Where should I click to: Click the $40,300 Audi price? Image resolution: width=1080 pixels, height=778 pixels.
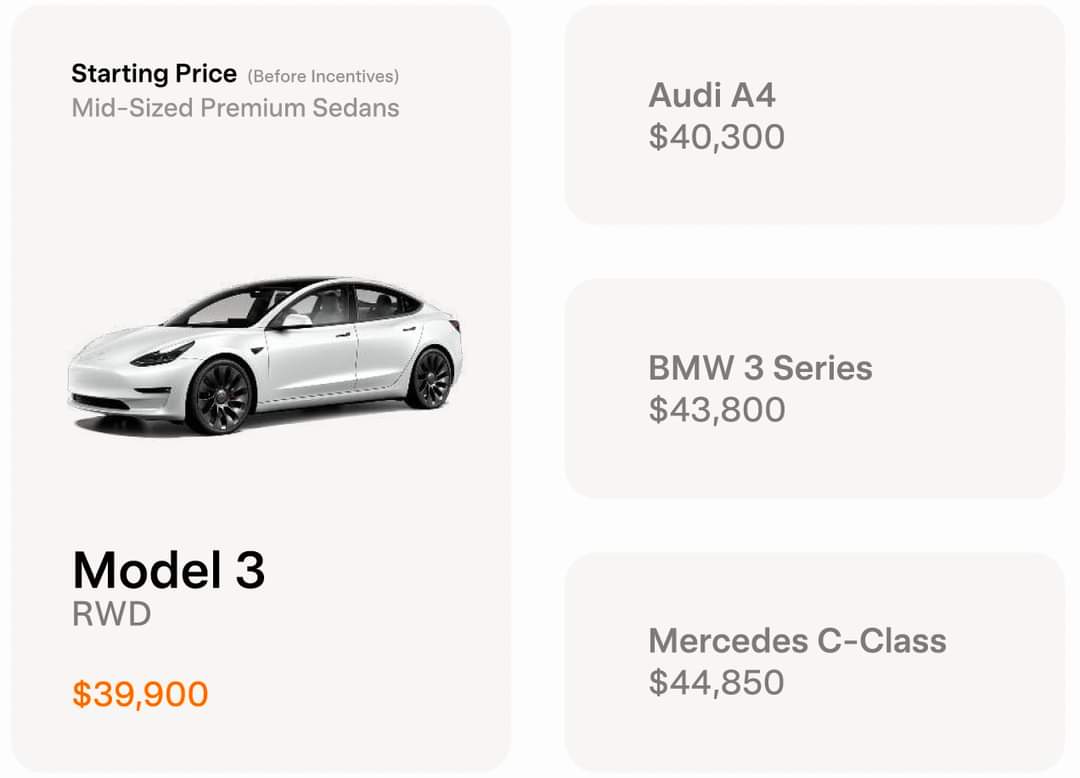[x=716, y=136]
